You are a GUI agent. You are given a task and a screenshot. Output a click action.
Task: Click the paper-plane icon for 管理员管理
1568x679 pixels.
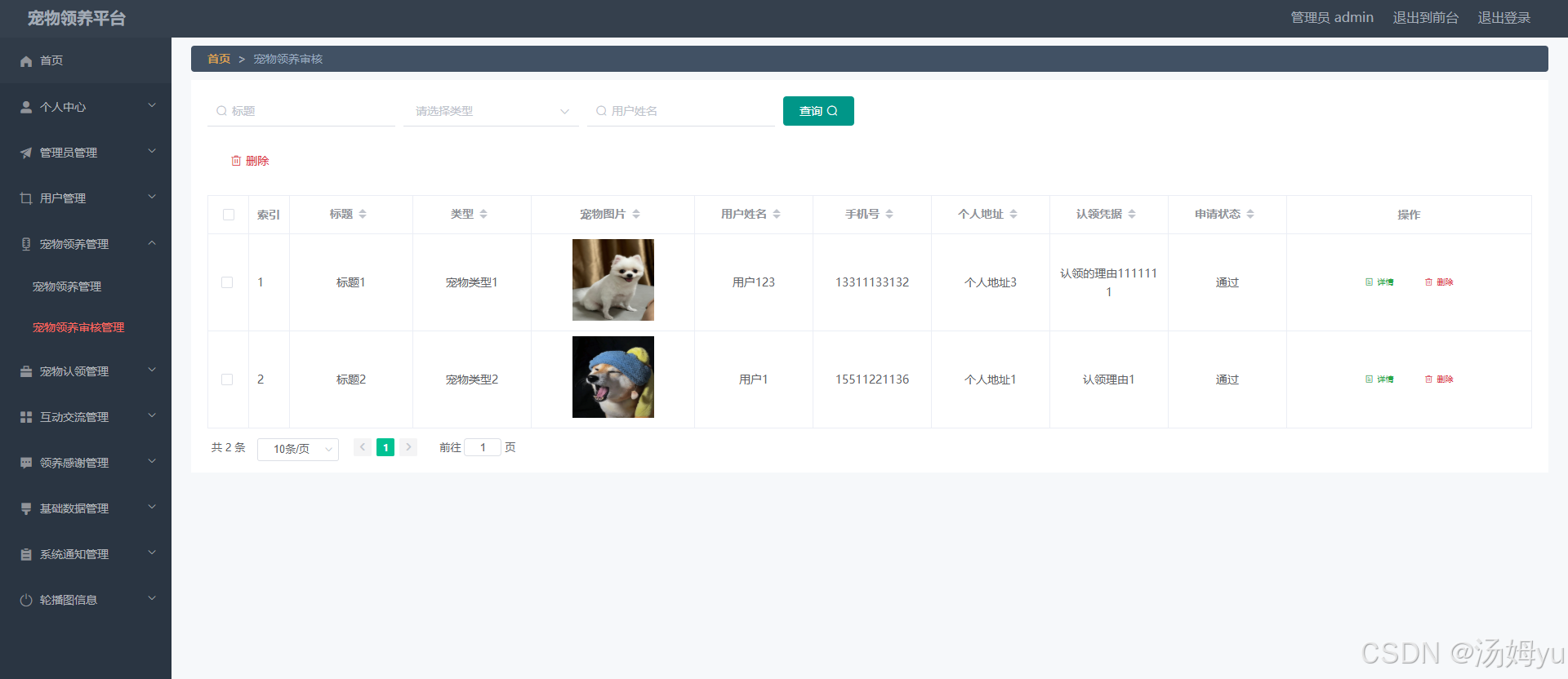[26, 153]
